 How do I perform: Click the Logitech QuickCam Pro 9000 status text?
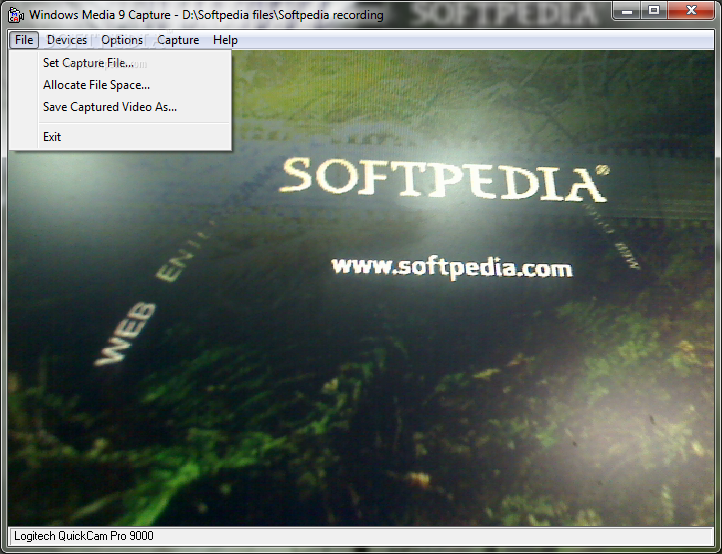(x=84, y=536)
